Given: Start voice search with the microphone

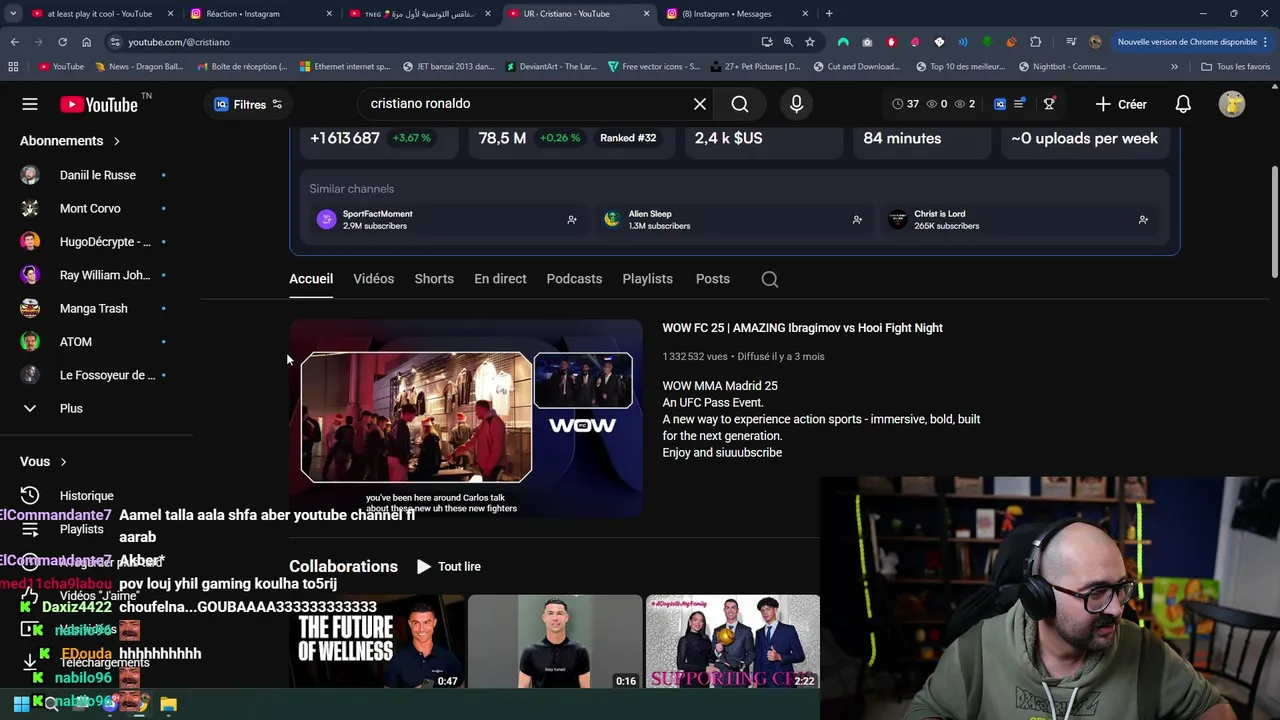Looking at the screenshot, I should click(796, 104).
